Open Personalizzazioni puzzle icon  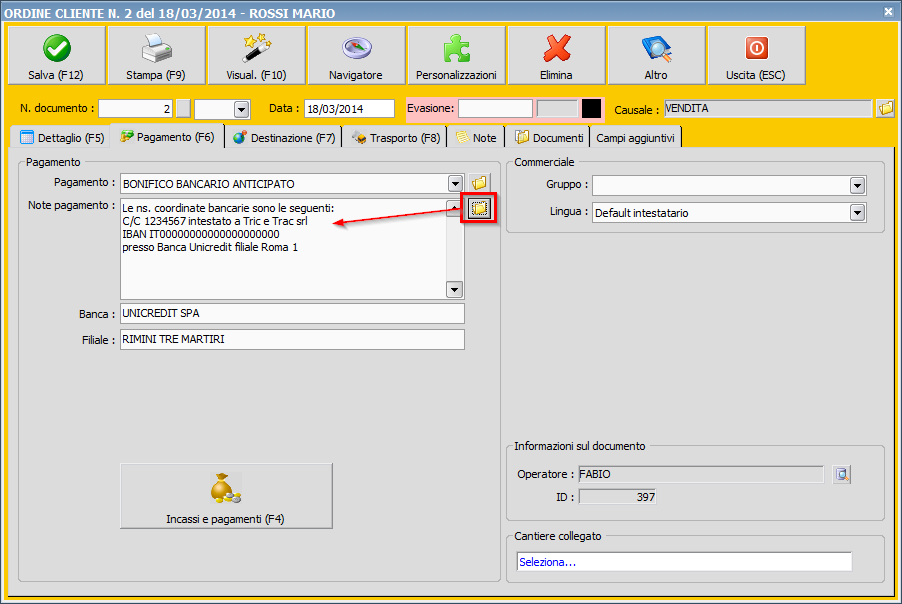point(456,56)
